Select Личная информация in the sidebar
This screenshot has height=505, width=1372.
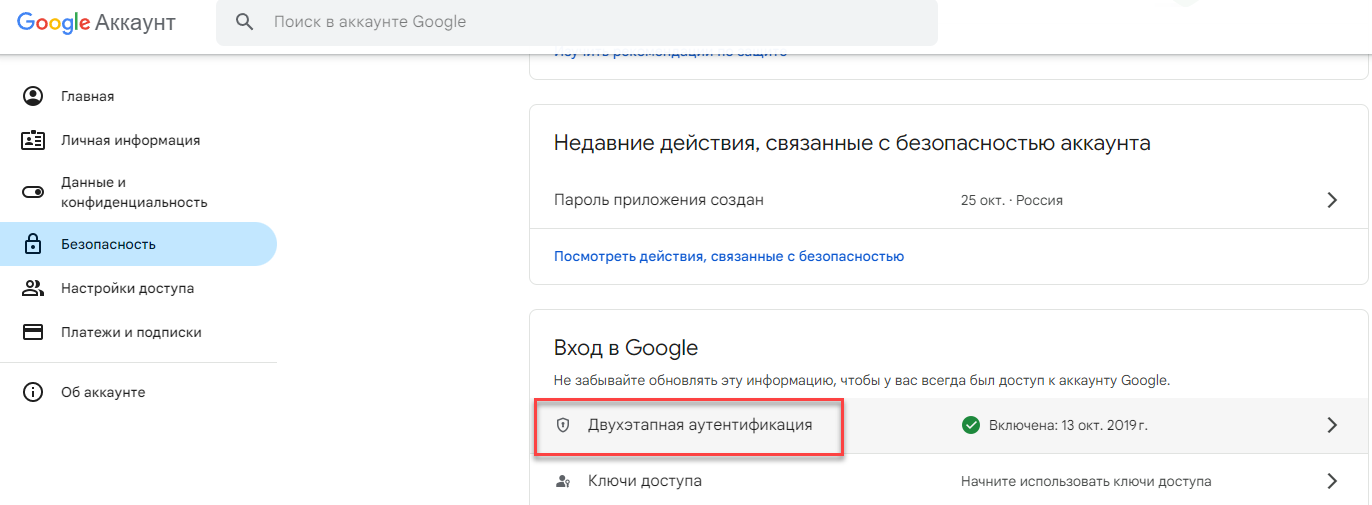point(130,140)
